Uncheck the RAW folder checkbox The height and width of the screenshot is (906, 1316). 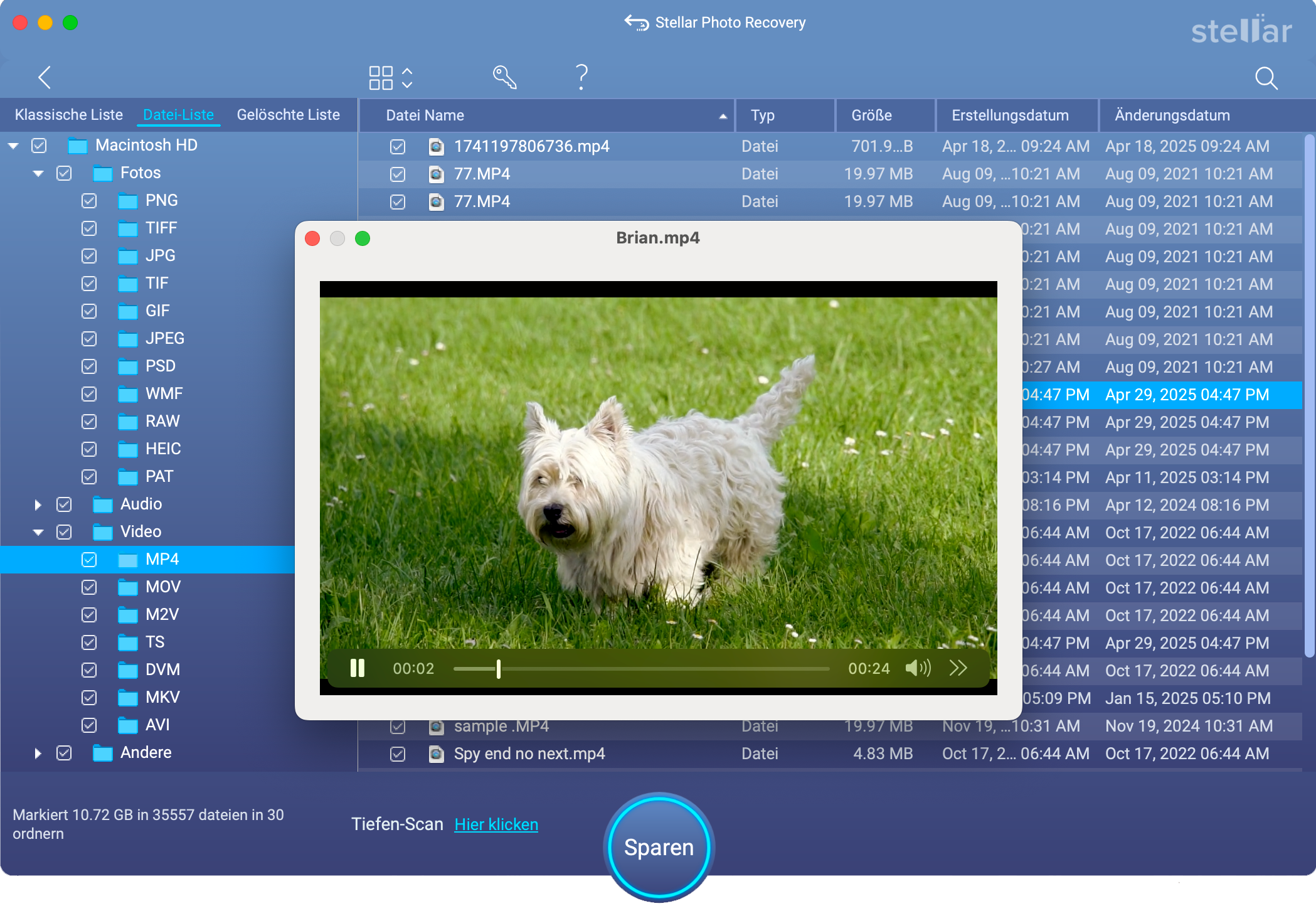point(89,422)
